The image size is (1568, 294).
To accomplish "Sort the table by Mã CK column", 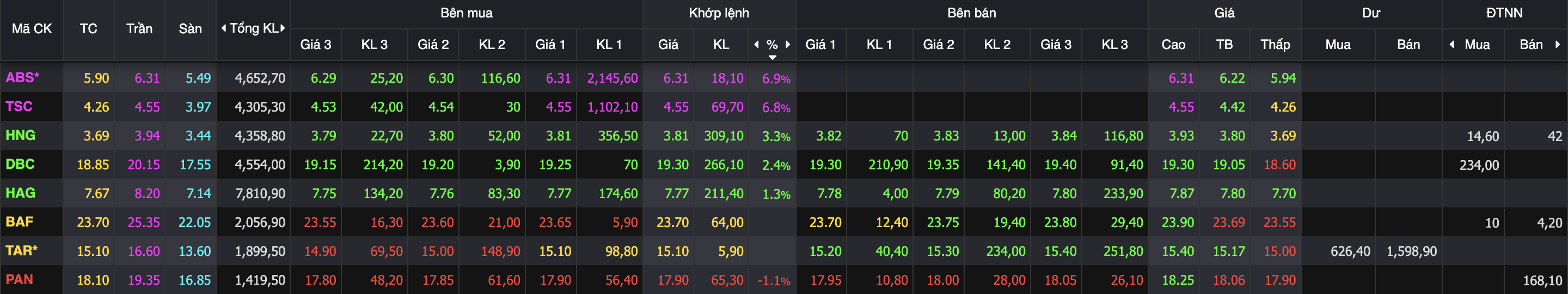I will [x=32, y=29].
